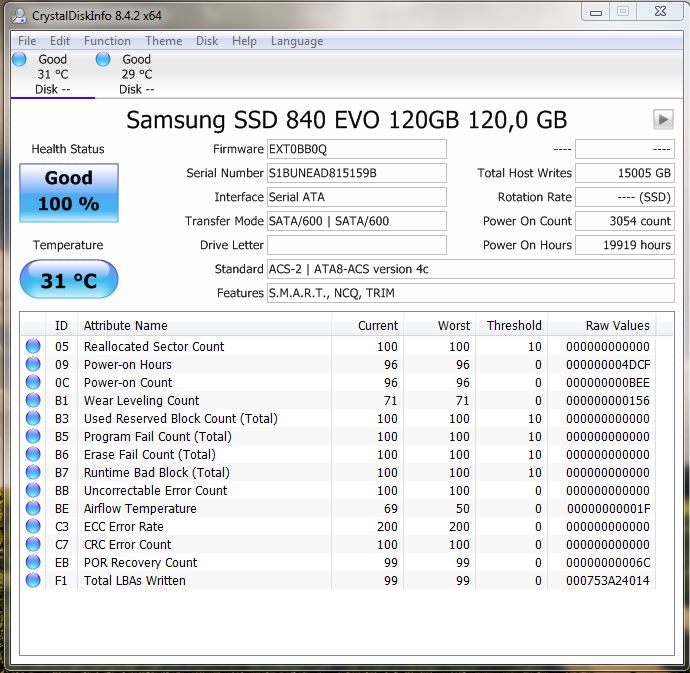Click status orb for CRC Error Count
690x673 pixels.
click(33, 544)
